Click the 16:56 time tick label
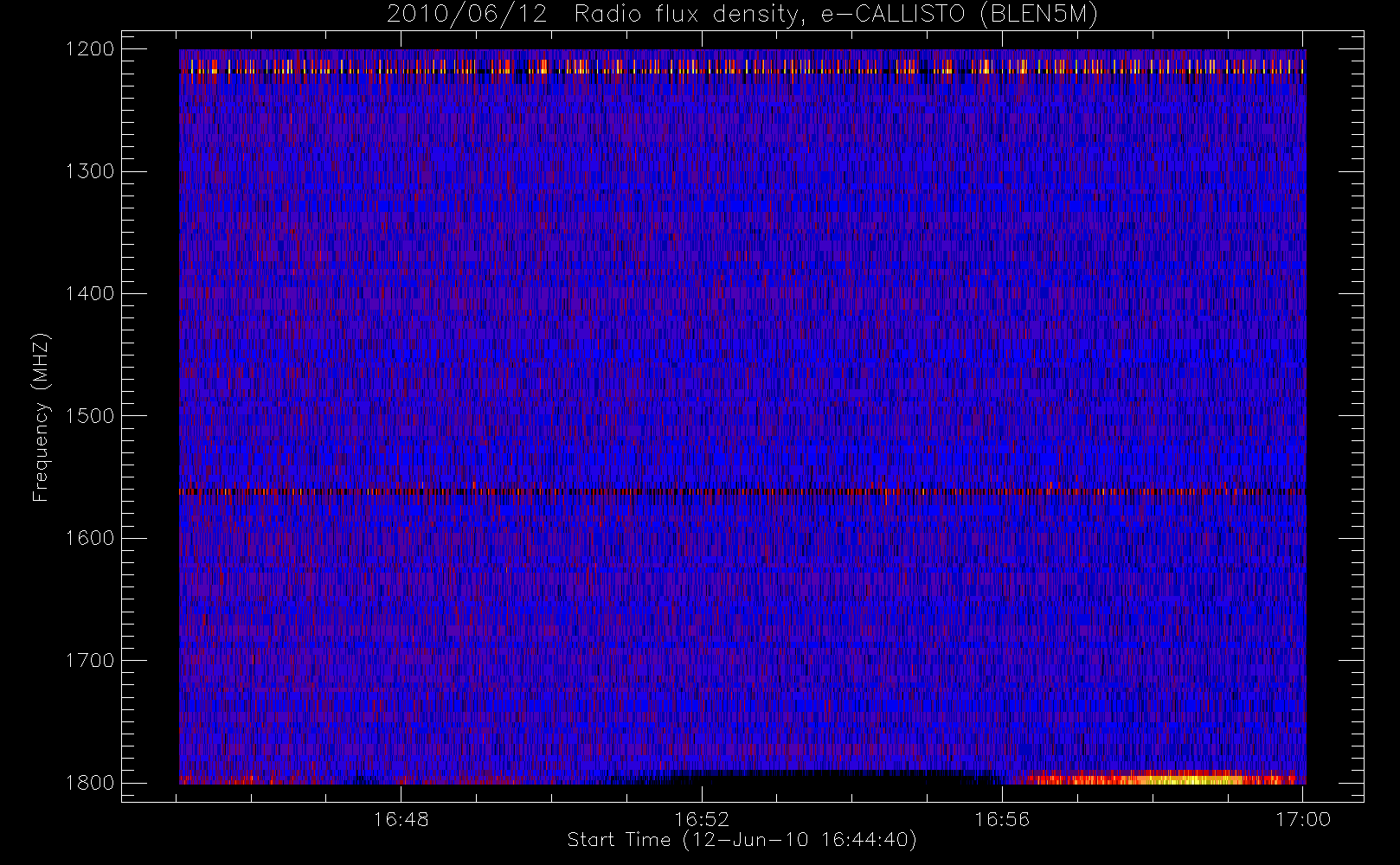 1002,819
